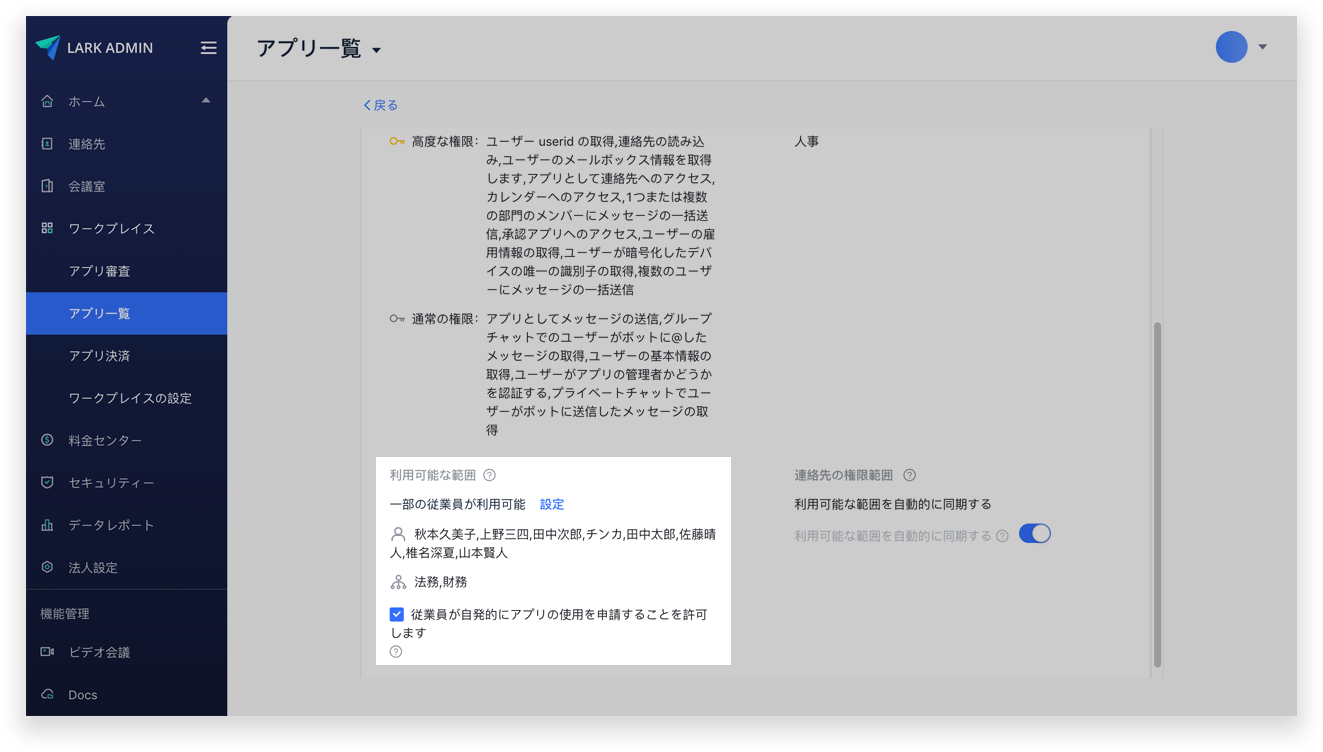The height and width of the screenshot is (752, 1323).
Task: Select アプリ決済 in the sidebar
Action: (x=99, y=356)
